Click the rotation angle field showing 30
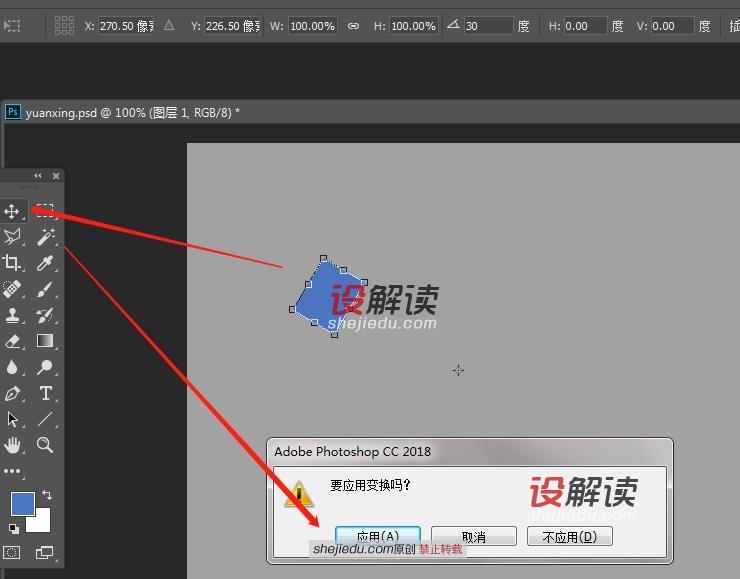The height and width of the screenshot is (579, 740). [x=488, y=26]
